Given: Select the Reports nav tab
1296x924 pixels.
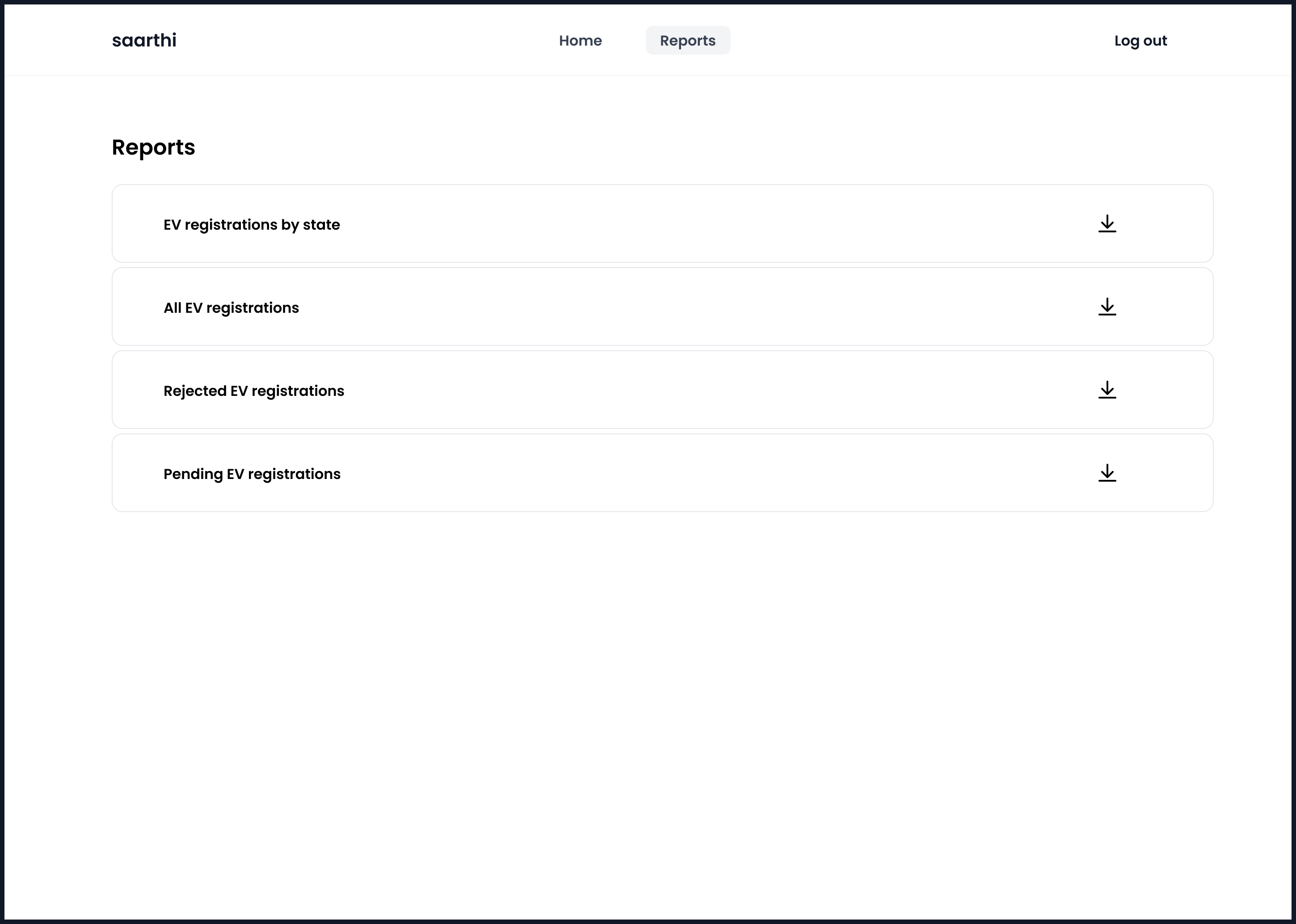Looking at the screenshot, I should point(687,40).
